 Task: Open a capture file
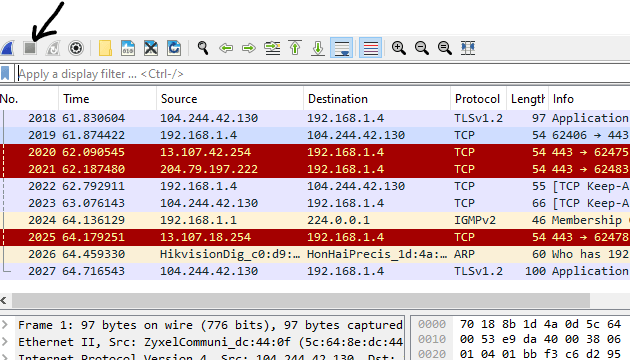coord(105,48)
